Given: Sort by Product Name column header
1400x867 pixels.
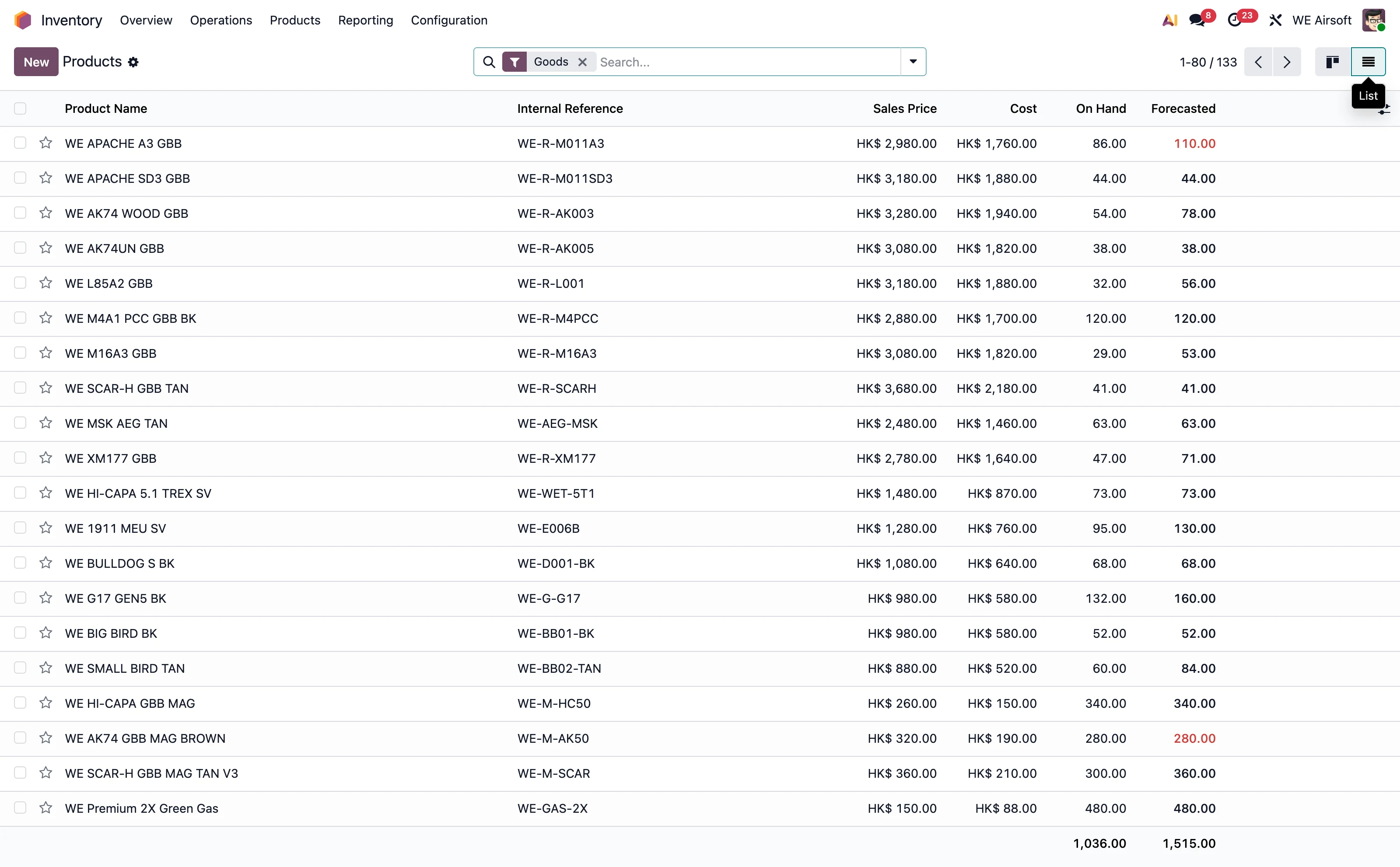Looking at the screenshot, I should (105, 108).
